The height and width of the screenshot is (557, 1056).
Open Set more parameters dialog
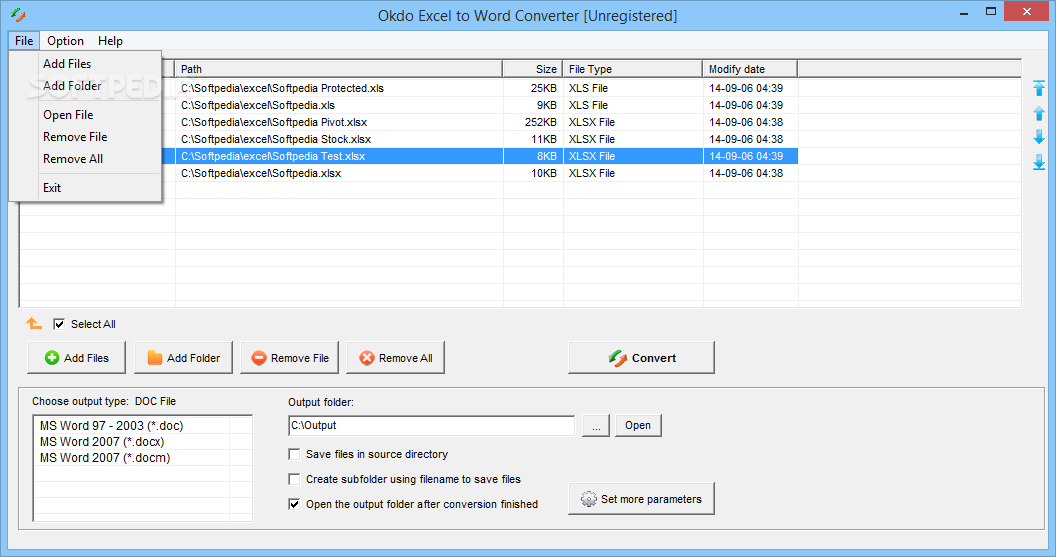641,498
